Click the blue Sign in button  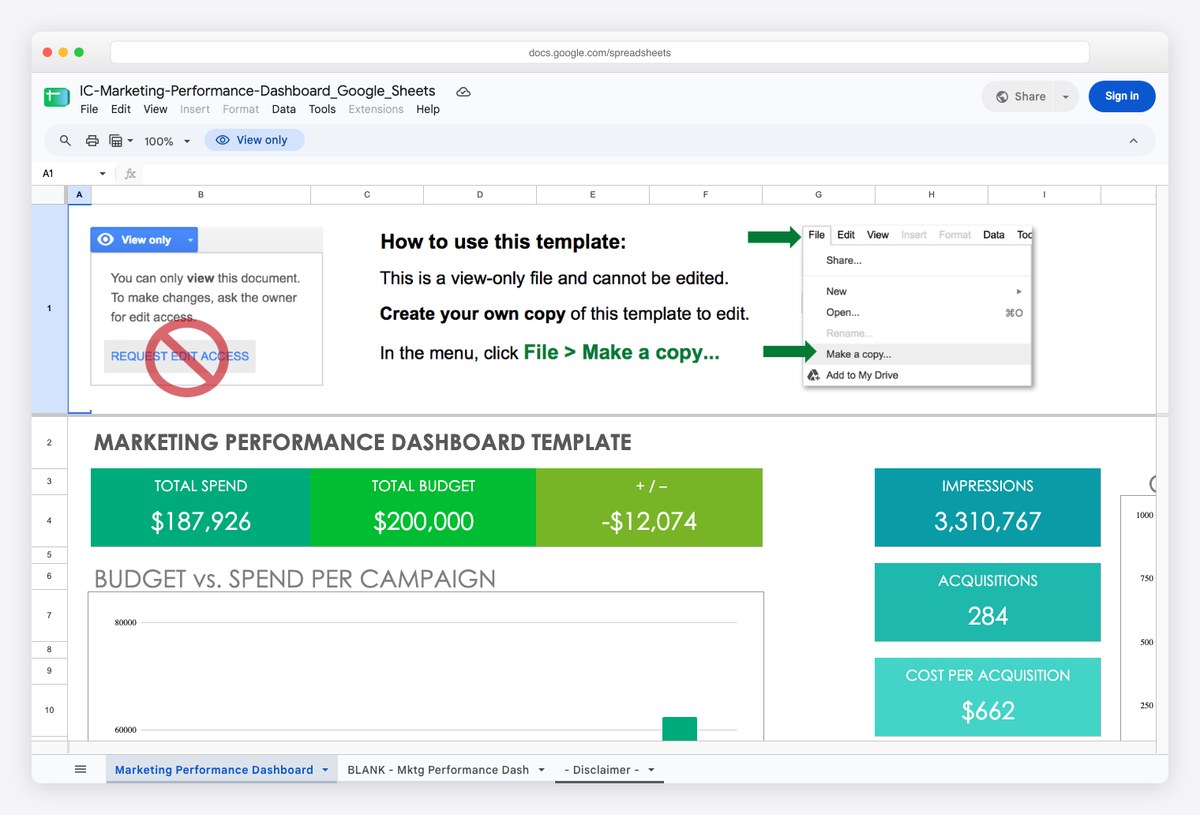pyautogui.click(x=1122, y=96)
